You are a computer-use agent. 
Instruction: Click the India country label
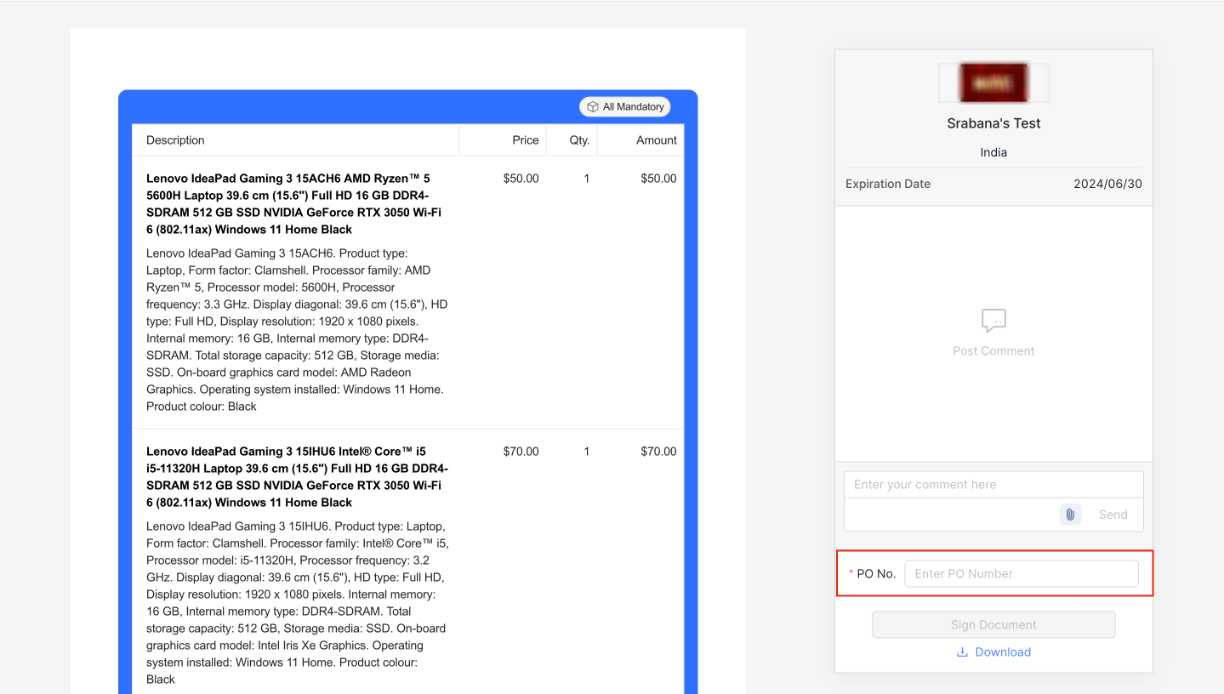(x=994, y=153)
